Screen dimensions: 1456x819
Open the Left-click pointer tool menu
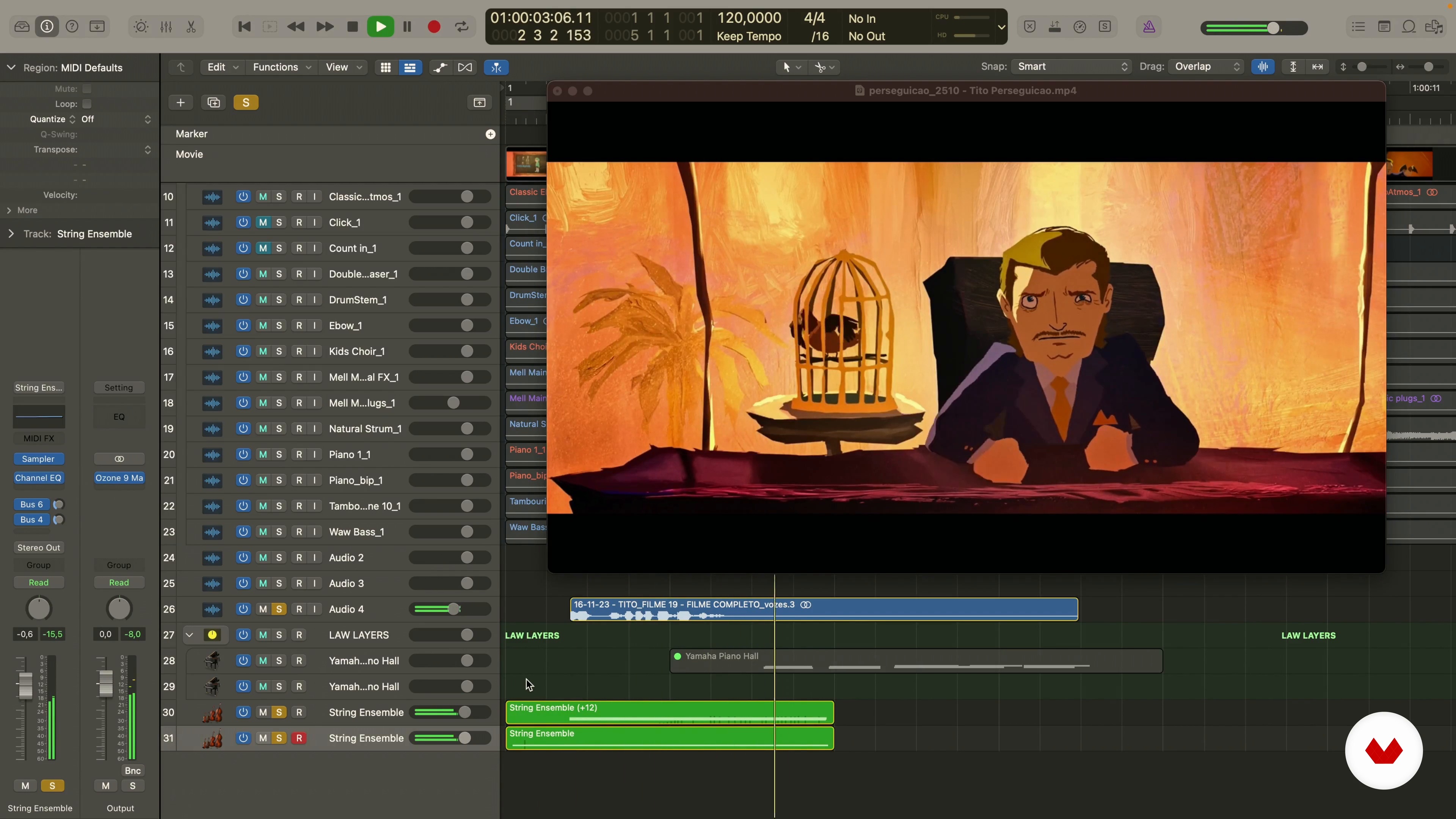pos(791,67)
